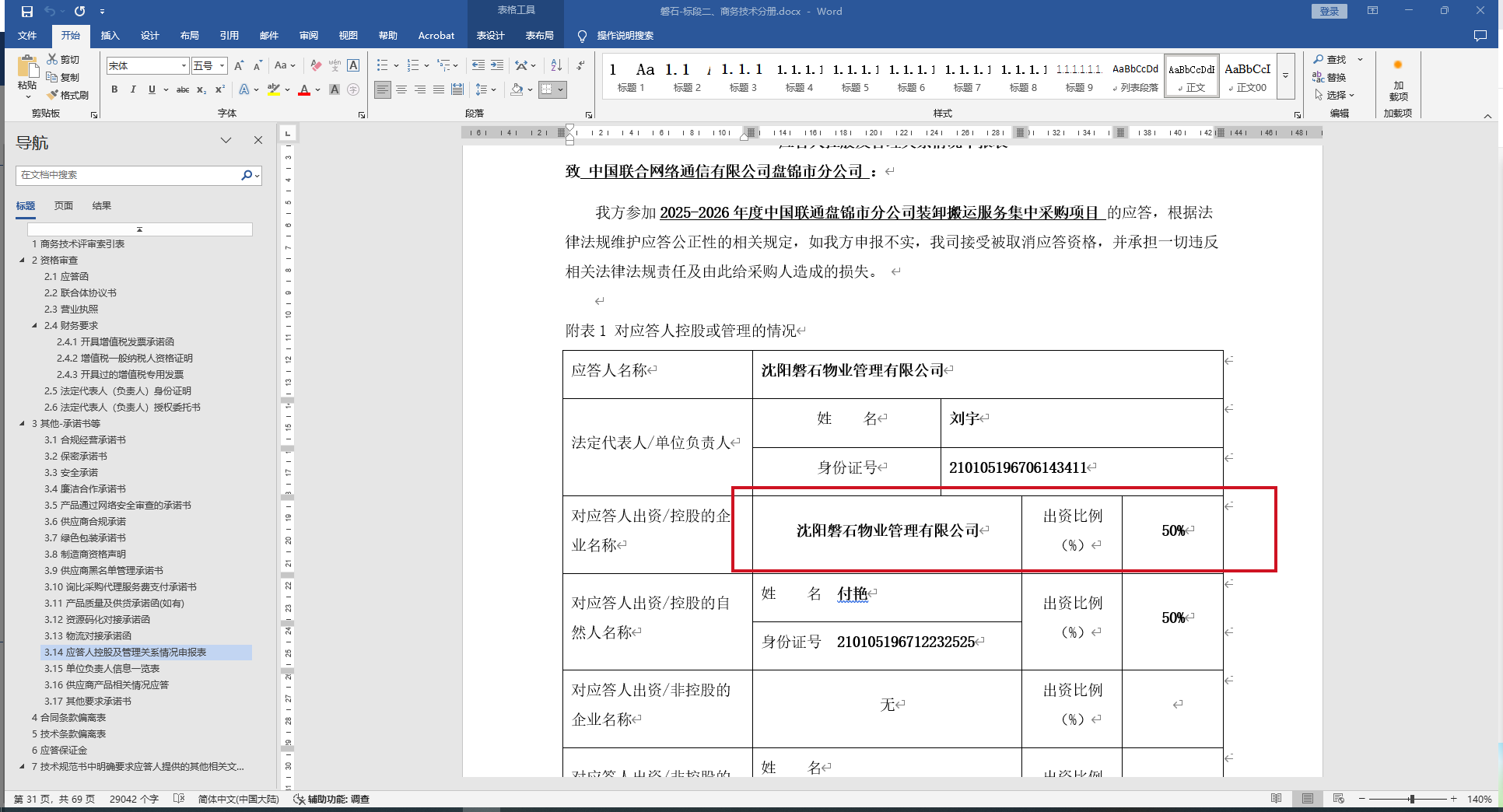
Task: Collapse the '2.4 财务要求' tree node
Action: point(34,326)
